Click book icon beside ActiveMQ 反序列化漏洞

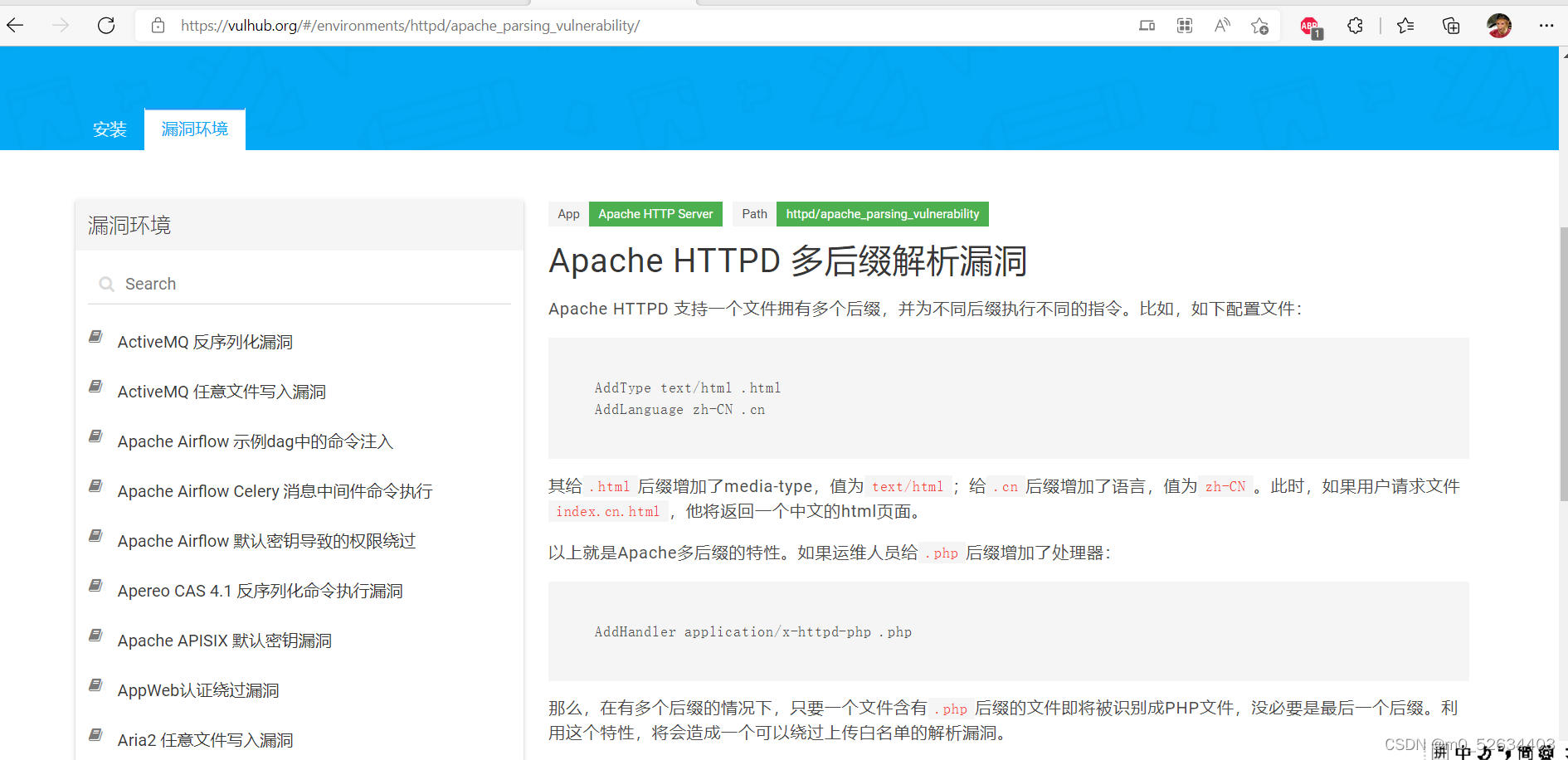tap(96, 337)
